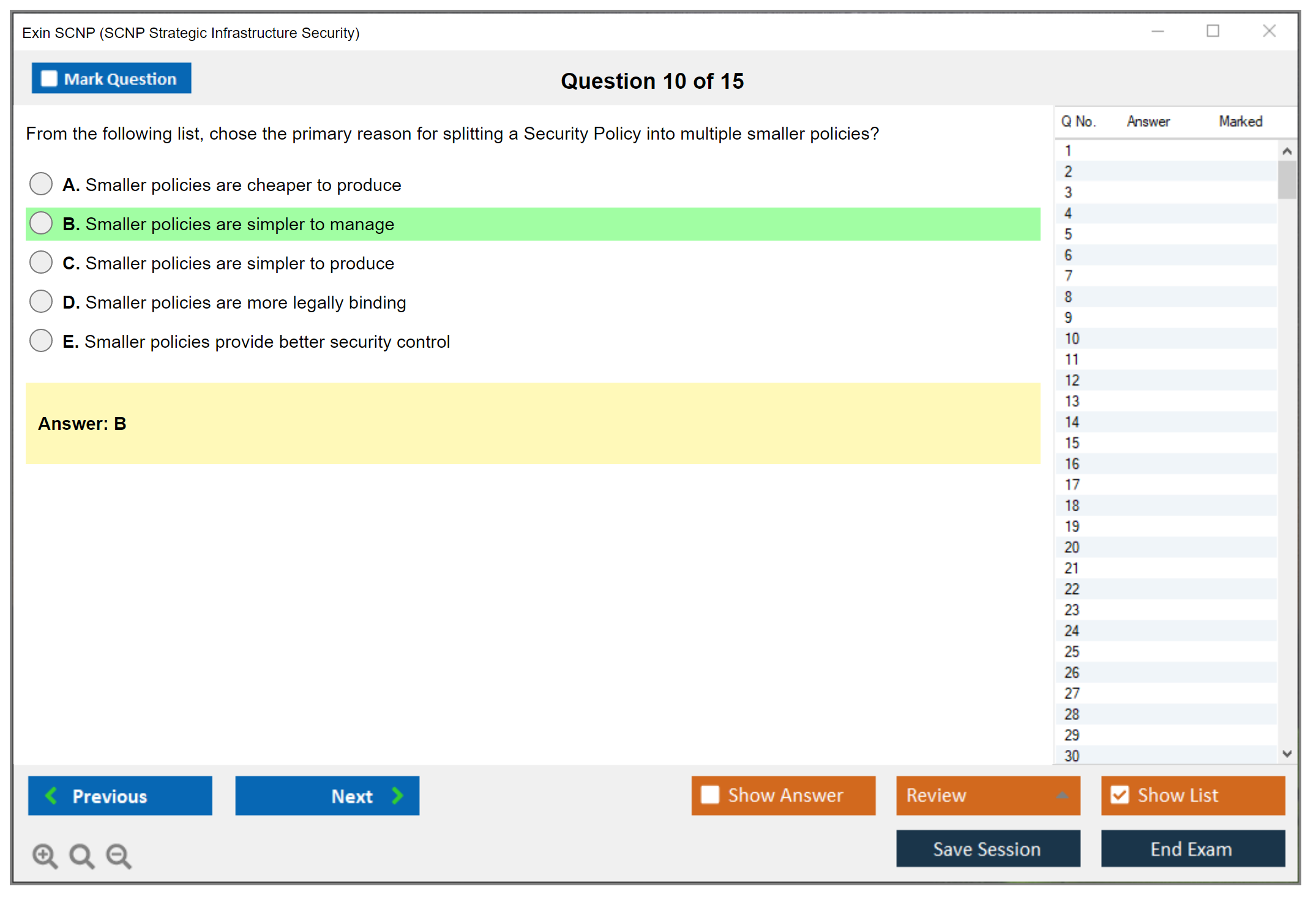The image size is (1316, 900).
Task: Click the reset zoom magnifier icon
Action: coord(81,855)
